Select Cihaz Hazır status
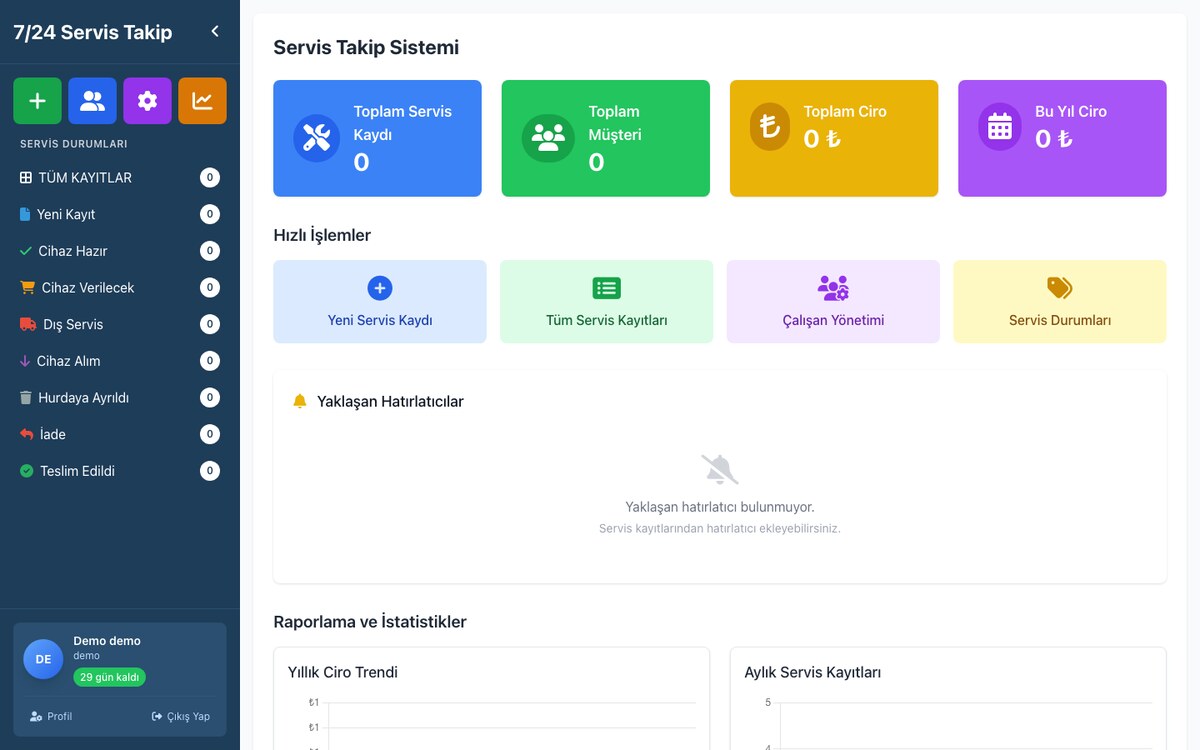This screenshot has width=1200, height=750. (x=120, y=251)
